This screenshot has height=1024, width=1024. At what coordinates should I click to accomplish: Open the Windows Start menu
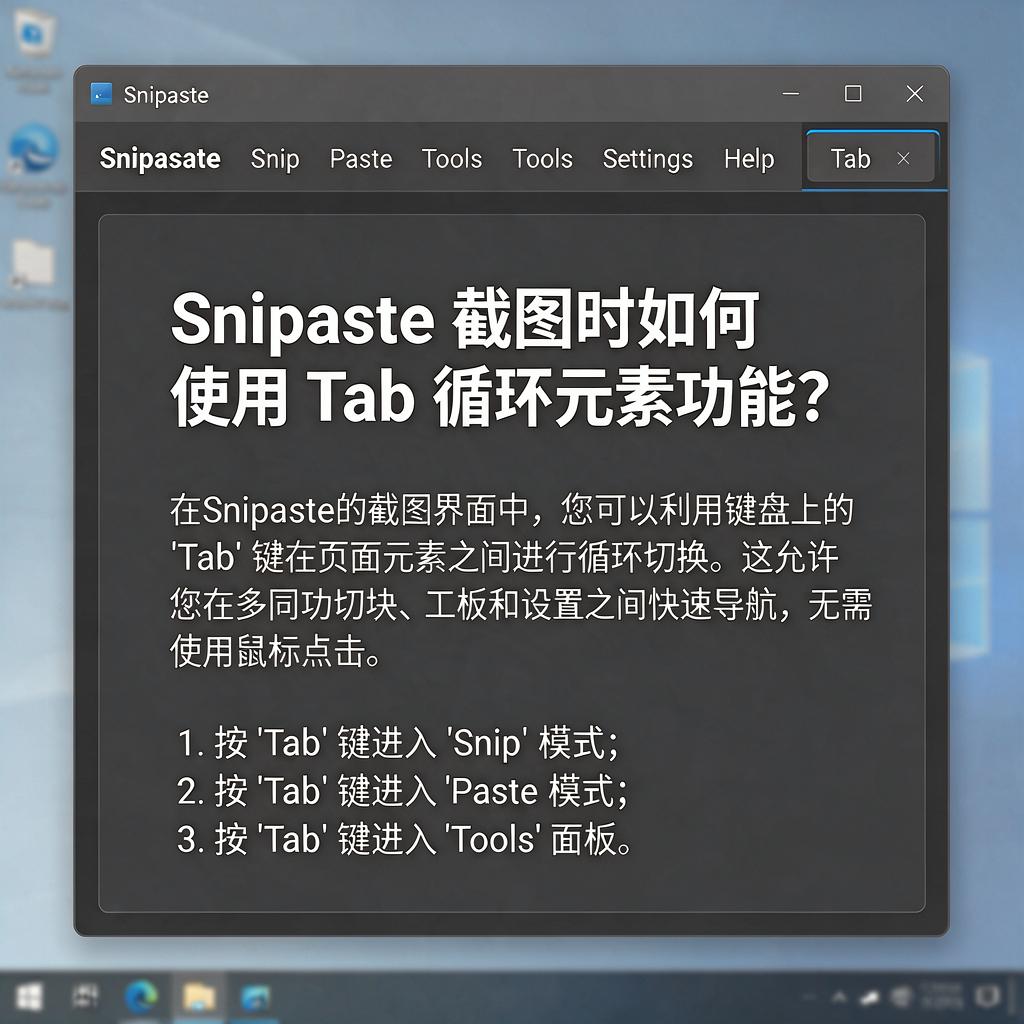coord(29,997)
